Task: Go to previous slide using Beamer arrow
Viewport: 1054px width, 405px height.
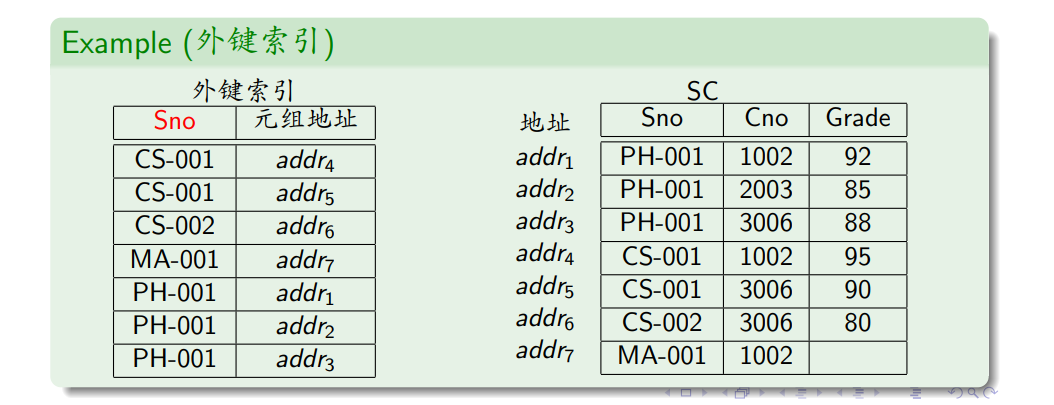Action: (x=667, y=393)
